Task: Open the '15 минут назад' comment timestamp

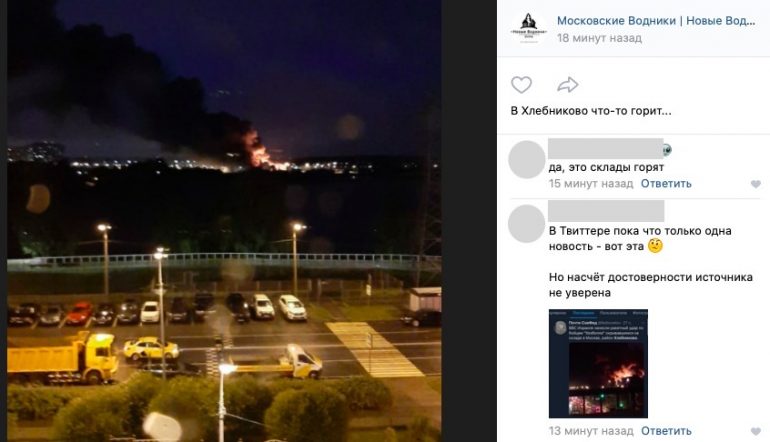Action: (x=591, y=184)
